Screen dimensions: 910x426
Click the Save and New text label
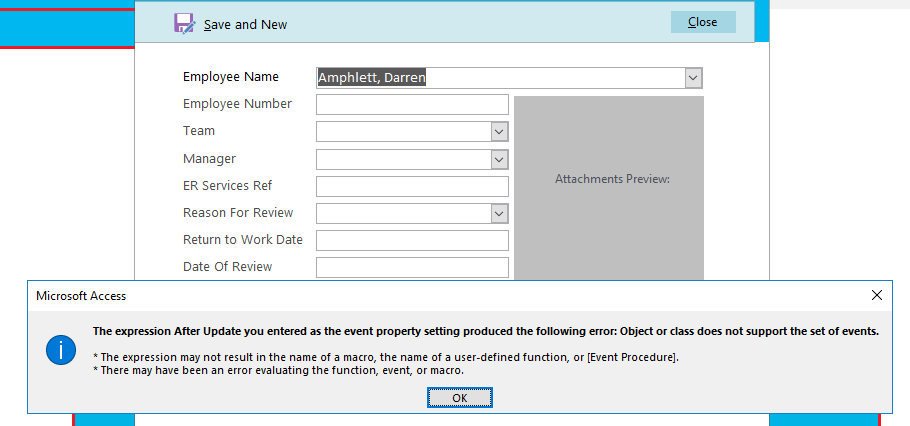point(246,24)
